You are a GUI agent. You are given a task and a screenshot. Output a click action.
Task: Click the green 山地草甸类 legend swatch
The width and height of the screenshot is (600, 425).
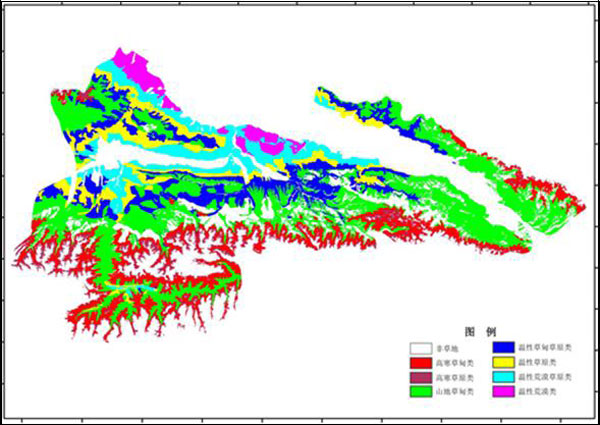[x=423, y=392]
